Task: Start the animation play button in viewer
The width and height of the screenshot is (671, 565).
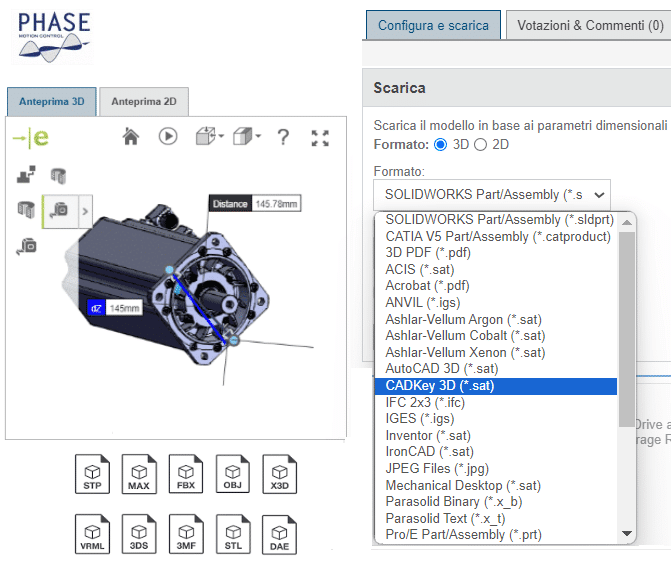Action: pyautogui.click(x=168, y=137)
